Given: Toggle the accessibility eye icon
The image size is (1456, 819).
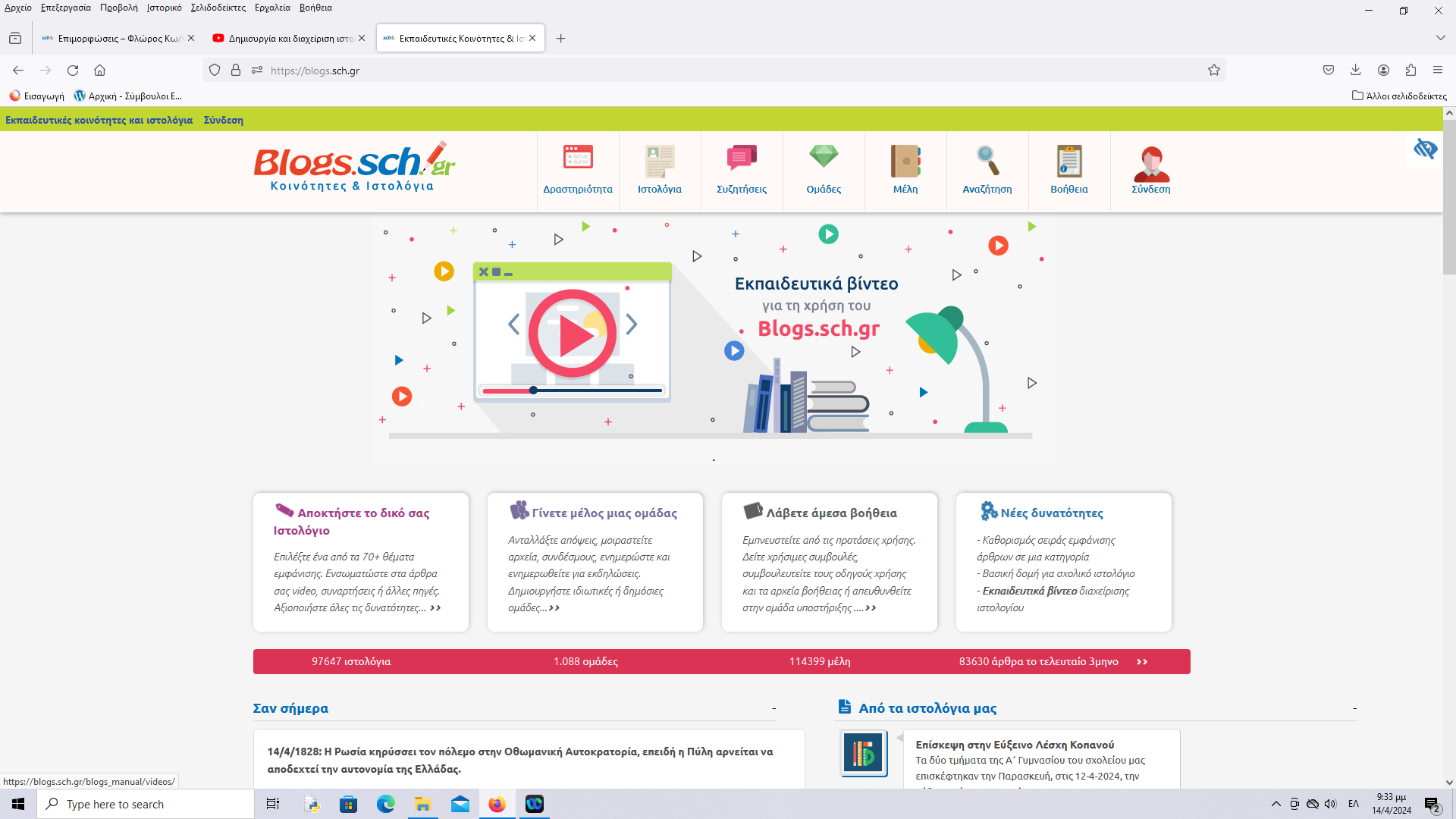Looking at the screenshot, I should pos(1425,149).
